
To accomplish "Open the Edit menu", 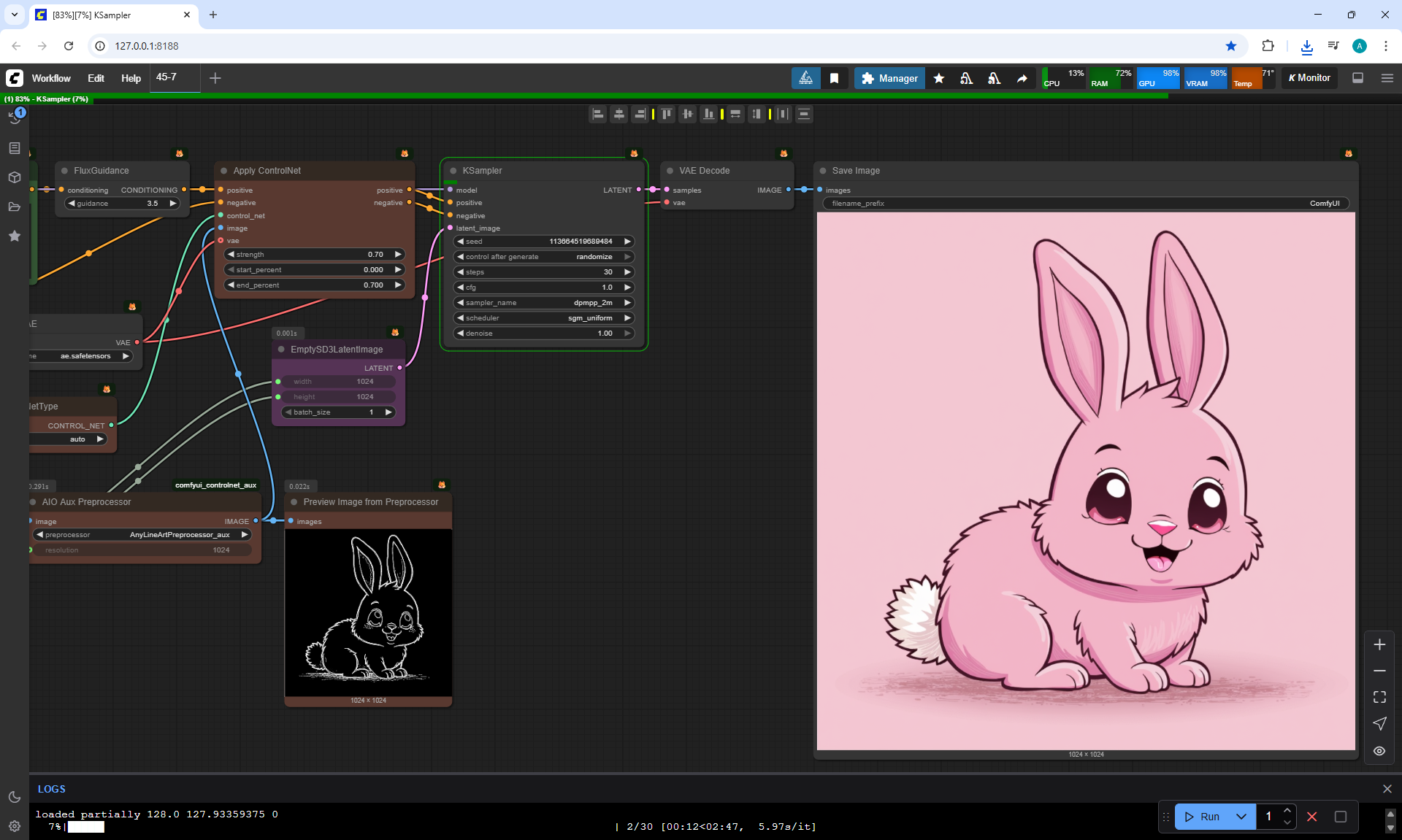I will pos(96,78).
